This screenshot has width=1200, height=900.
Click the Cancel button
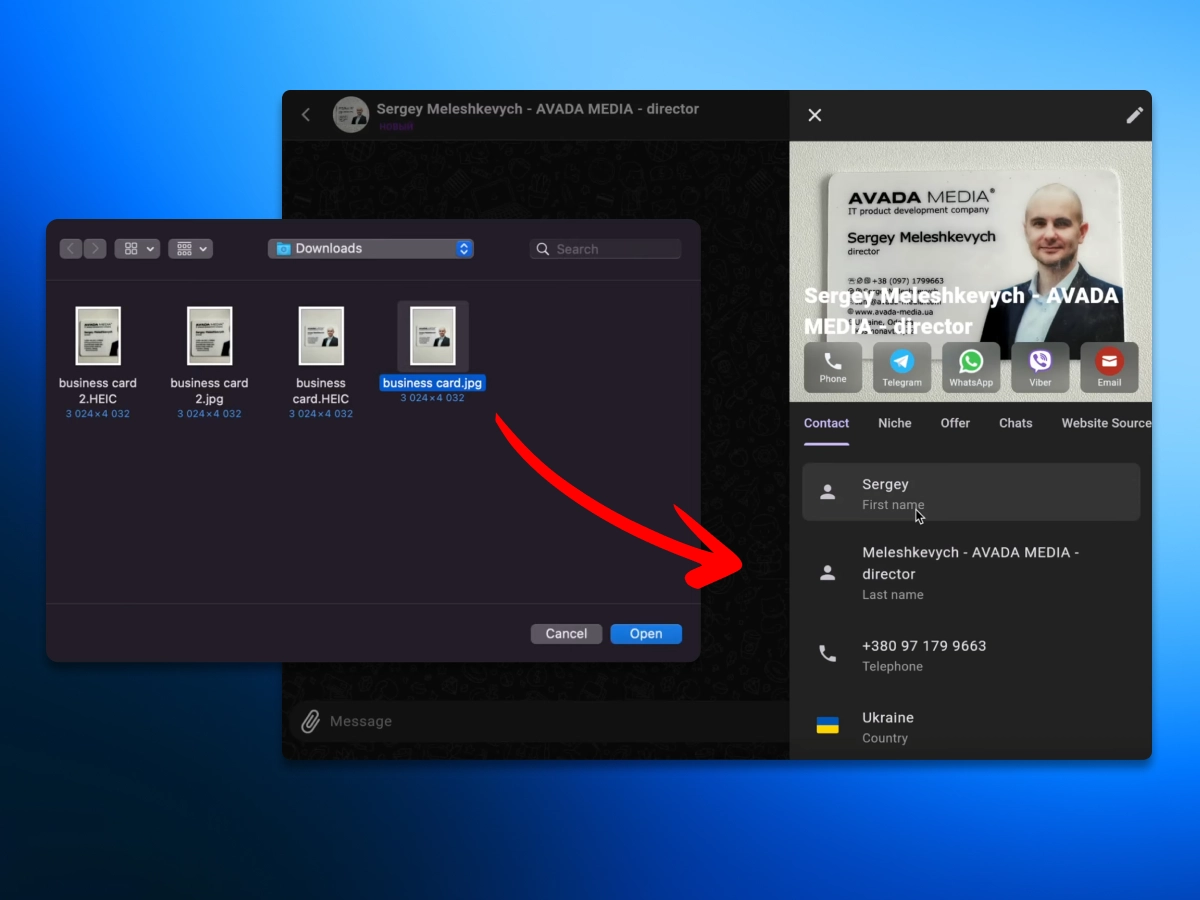[566, 634]
